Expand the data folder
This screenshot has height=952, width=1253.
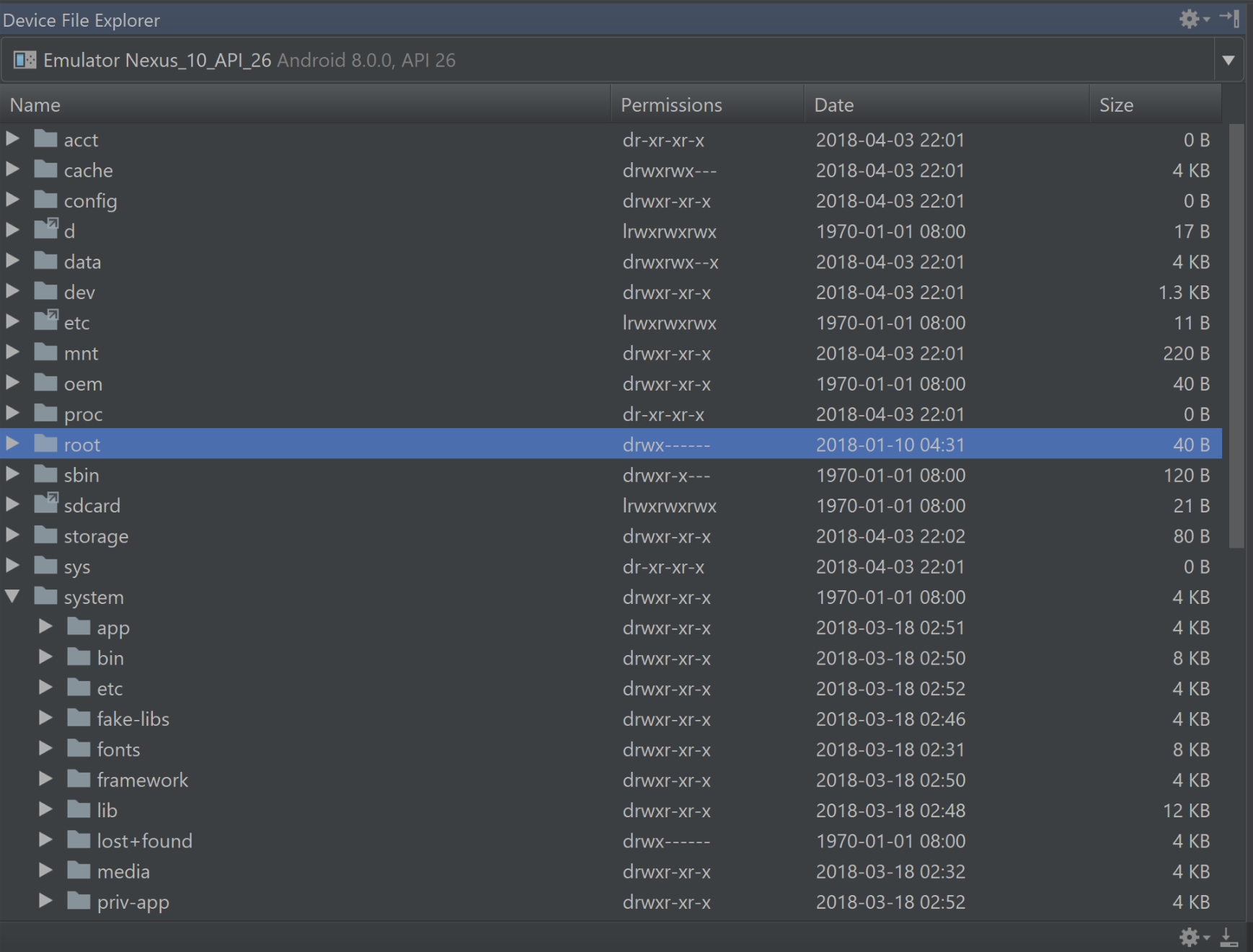tap(12, 260)
